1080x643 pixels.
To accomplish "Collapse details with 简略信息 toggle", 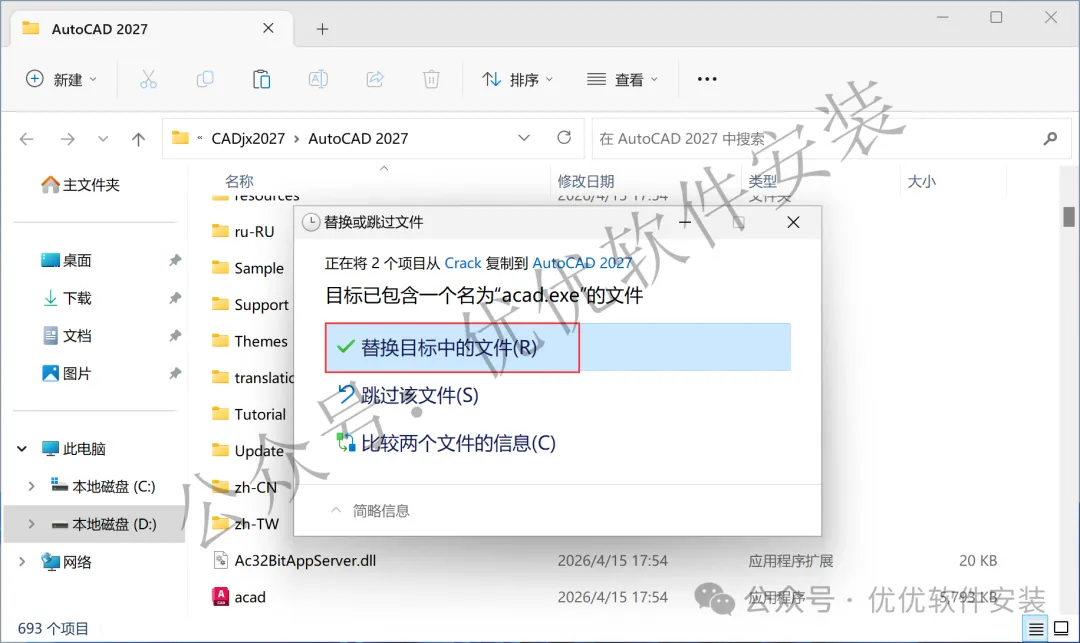I will (x=371, y=510).
